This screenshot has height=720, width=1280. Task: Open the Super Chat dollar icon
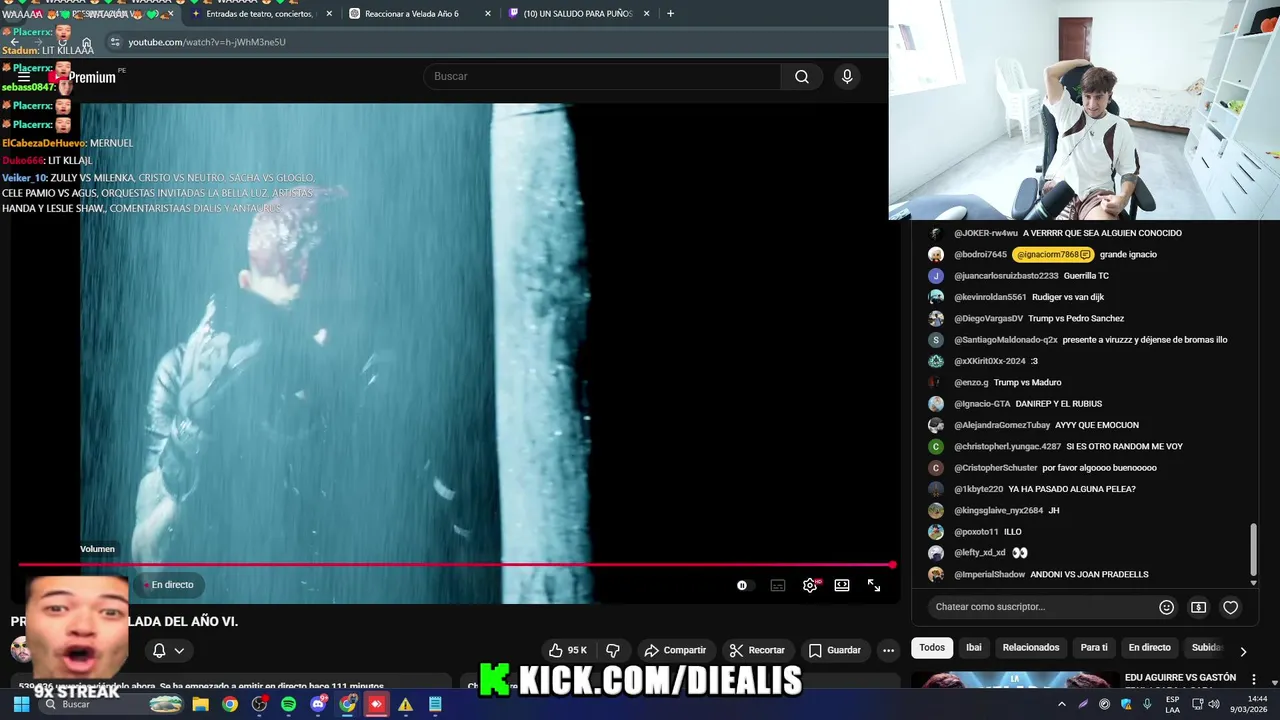point(1198,607)
